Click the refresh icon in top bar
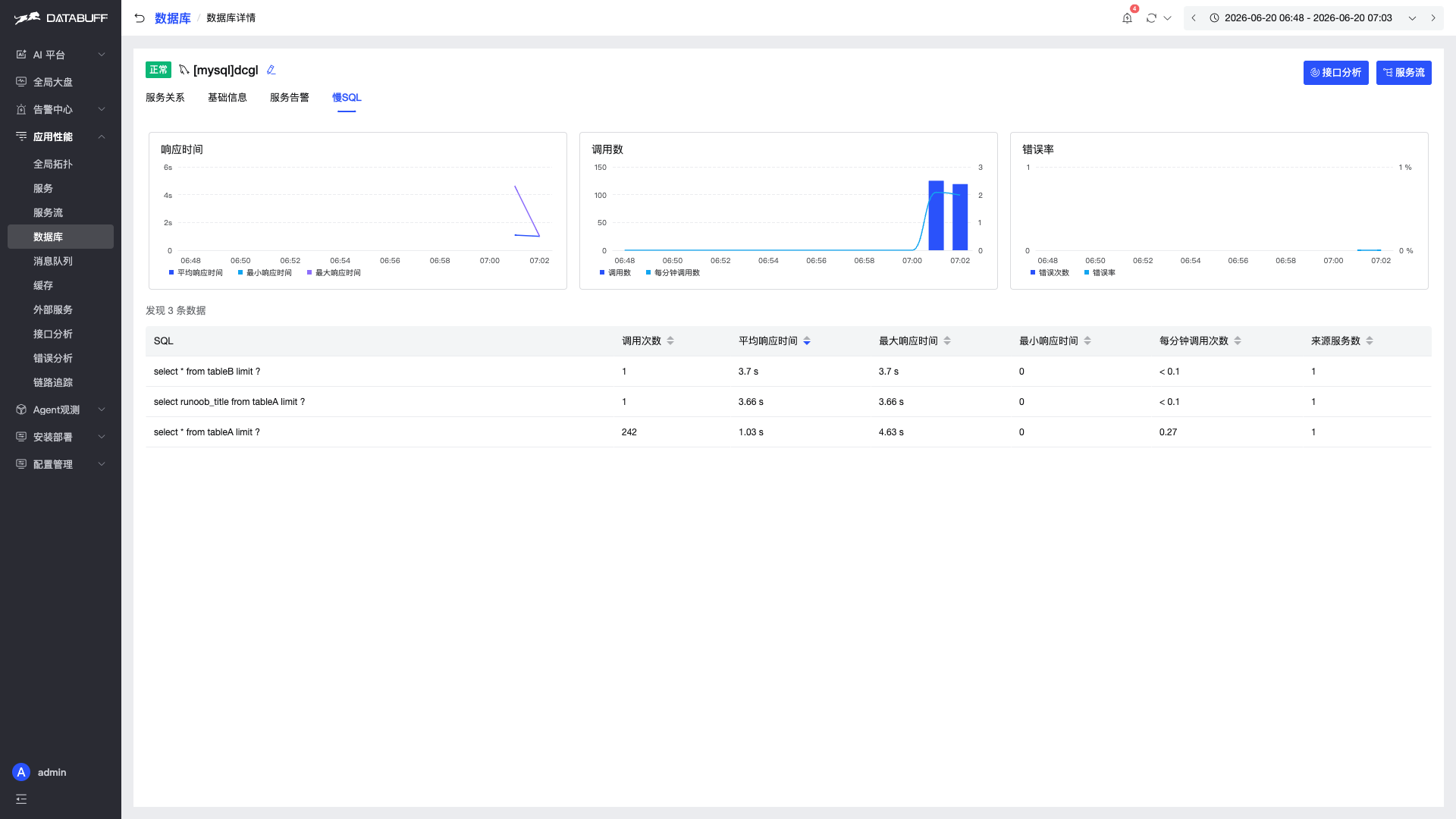The width and height of the screenshot is (1456, 819). click(x=1151, y=18)
